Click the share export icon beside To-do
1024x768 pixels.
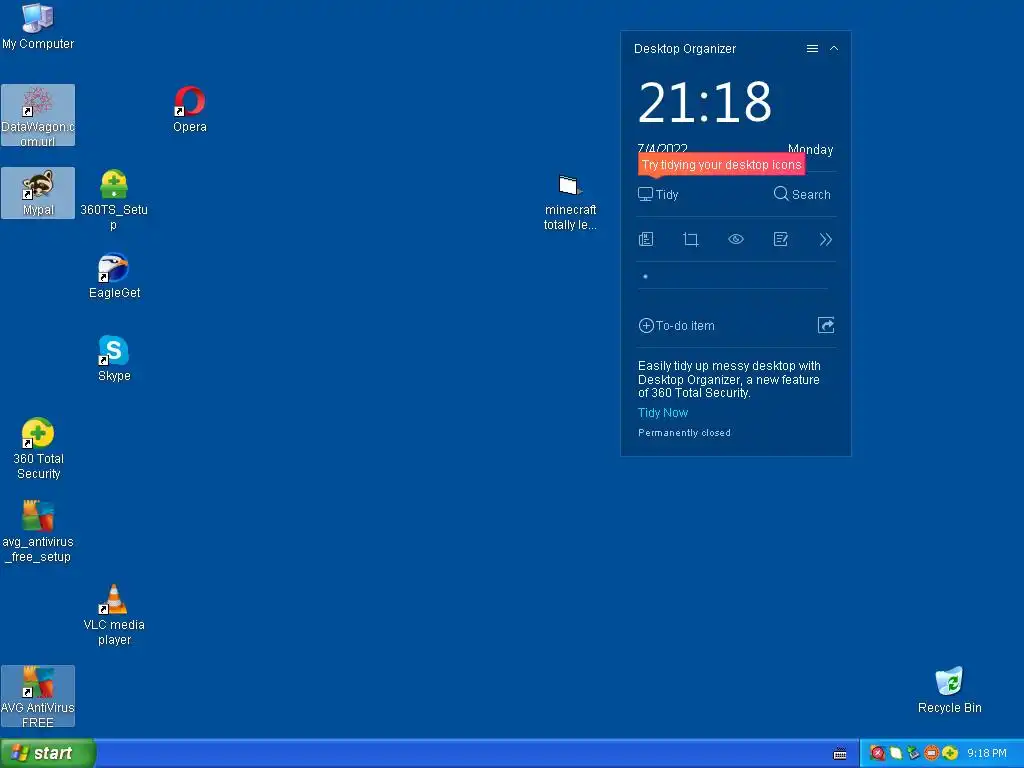coord(825,325)
